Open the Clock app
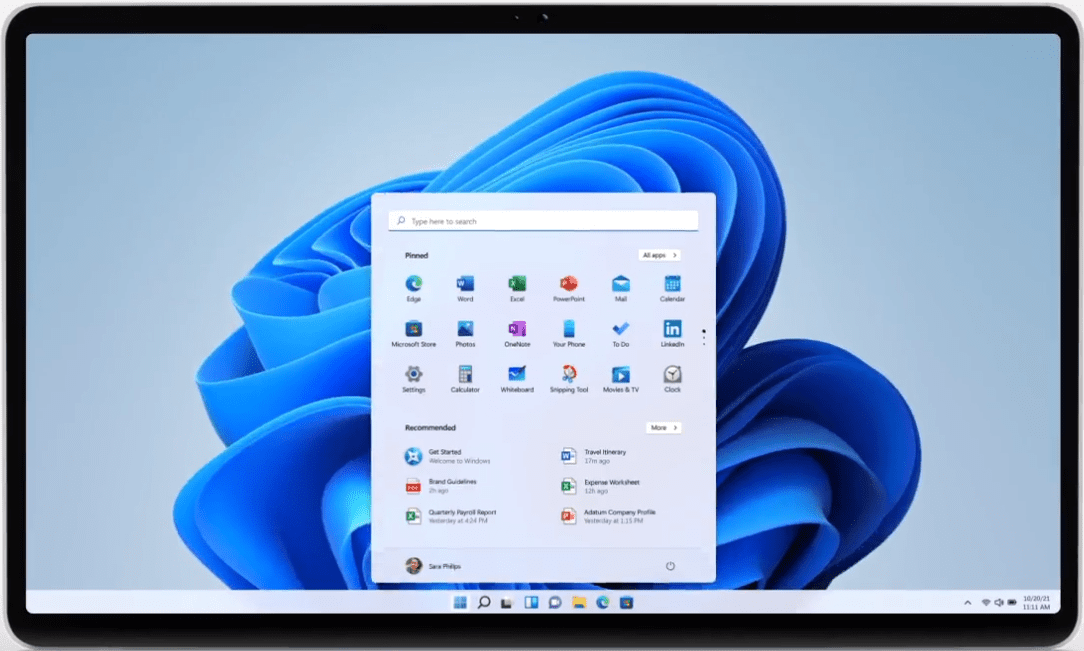Viewport: 1084px width, 651px height. click(x=673, y=379)
